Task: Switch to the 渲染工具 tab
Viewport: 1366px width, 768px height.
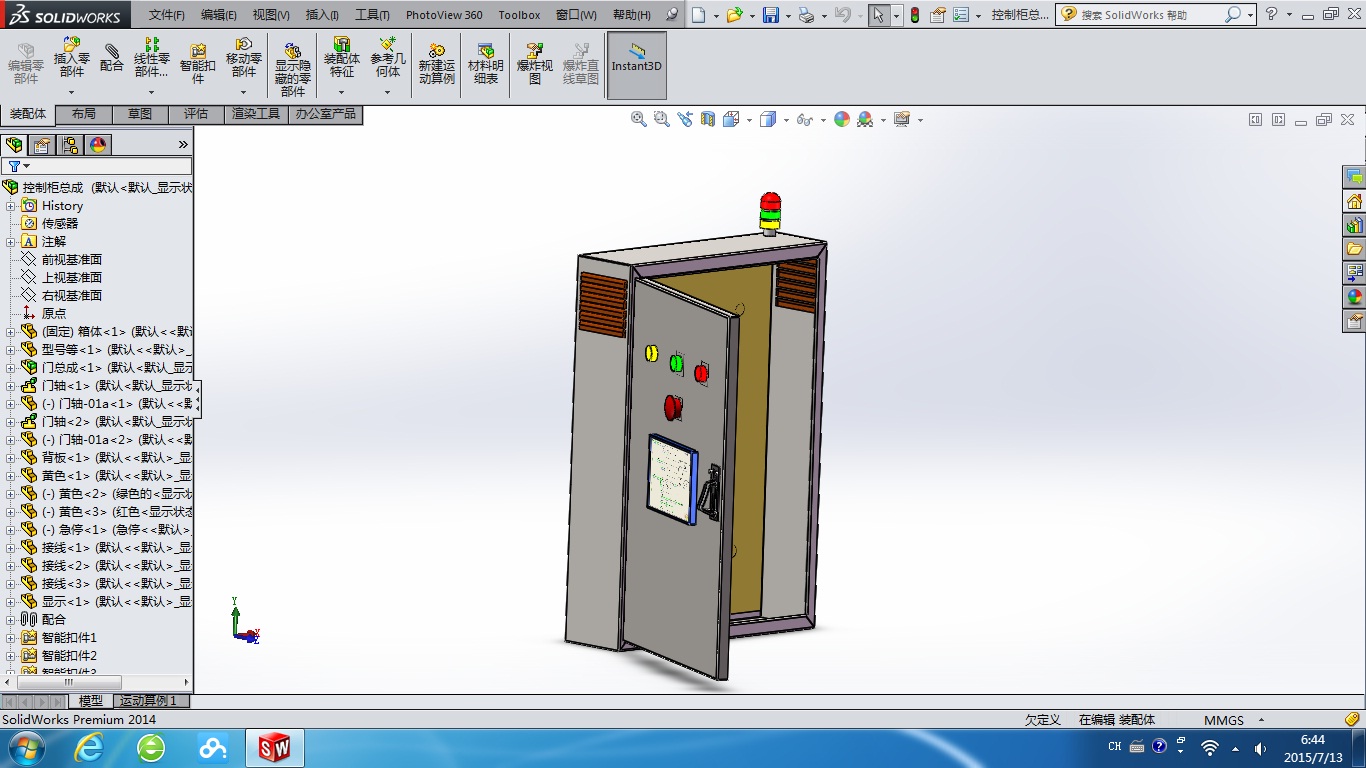Action: point(256,114)
